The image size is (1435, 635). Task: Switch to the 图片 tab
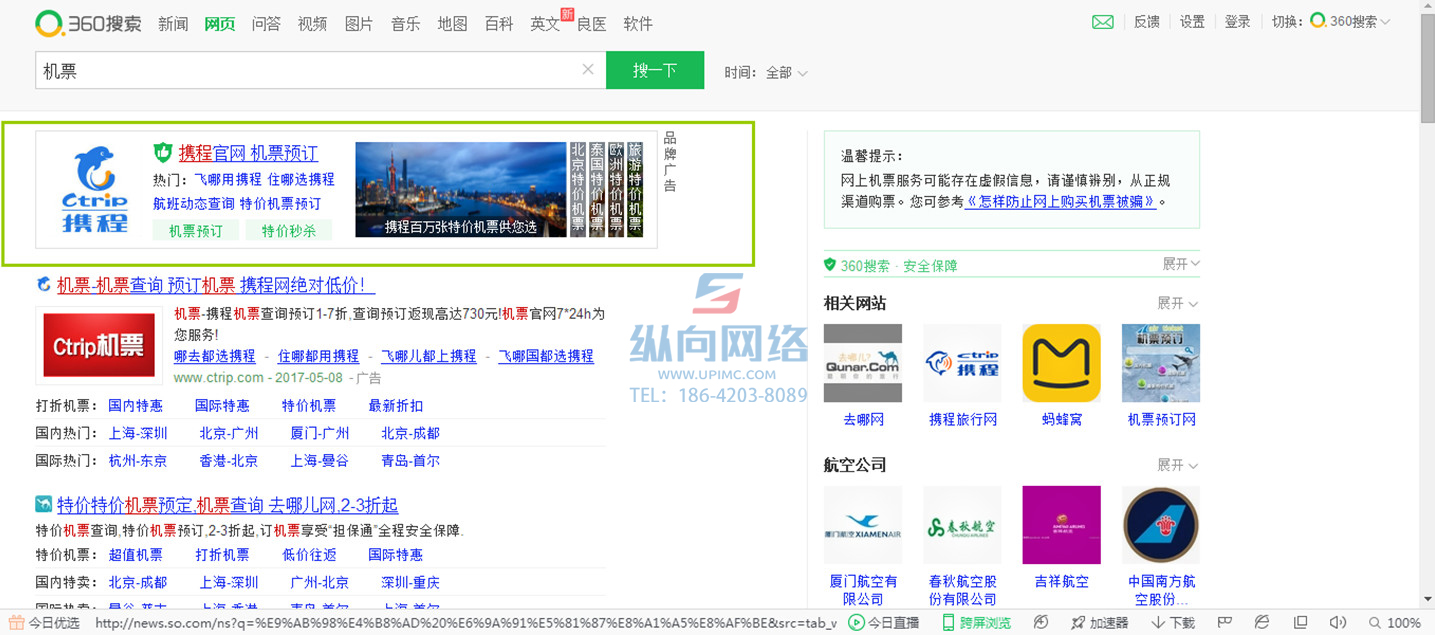click(x=359, y=24)
